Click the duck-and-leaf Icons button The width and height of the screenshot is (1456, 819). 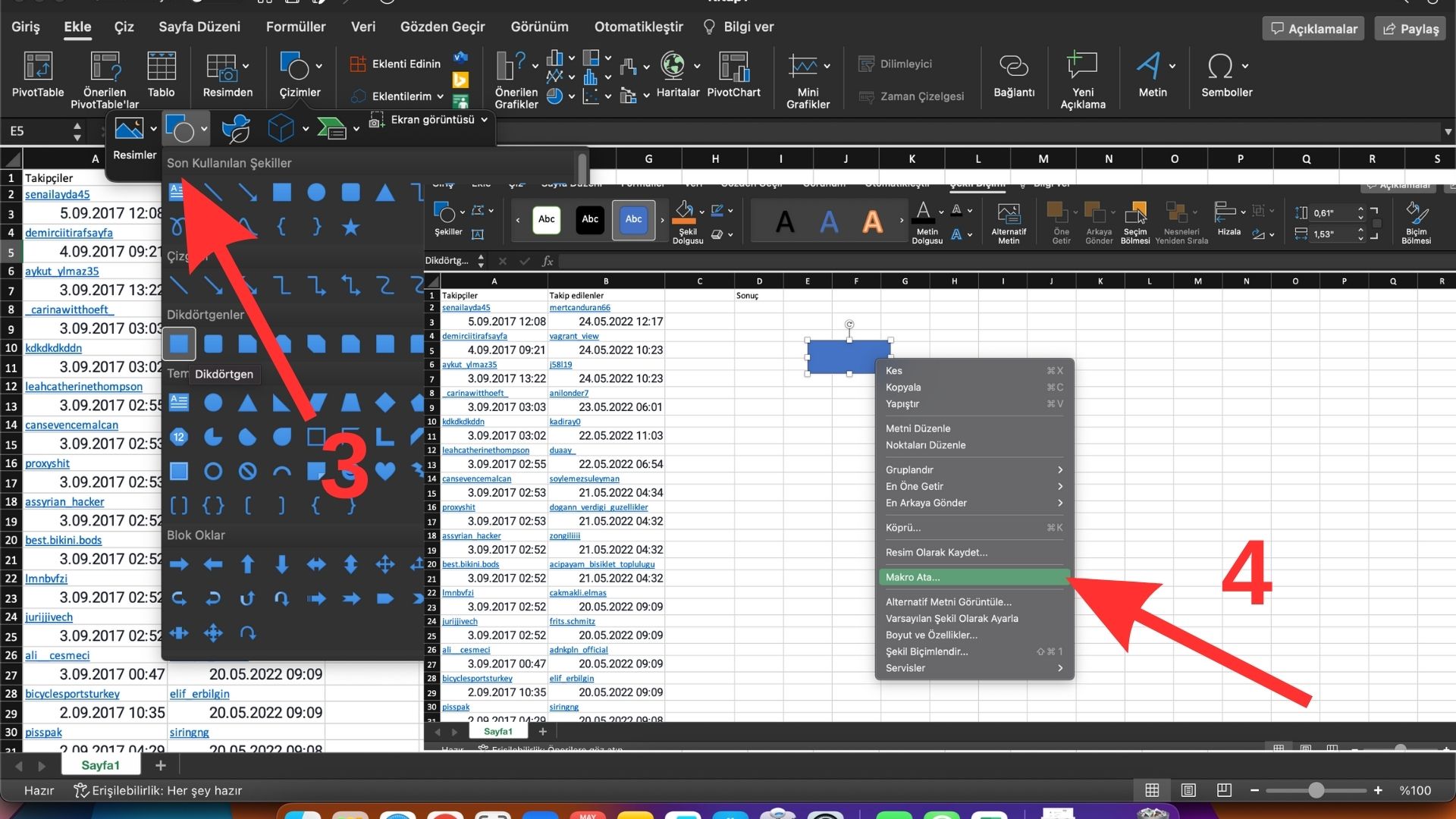tap(236, 130)
